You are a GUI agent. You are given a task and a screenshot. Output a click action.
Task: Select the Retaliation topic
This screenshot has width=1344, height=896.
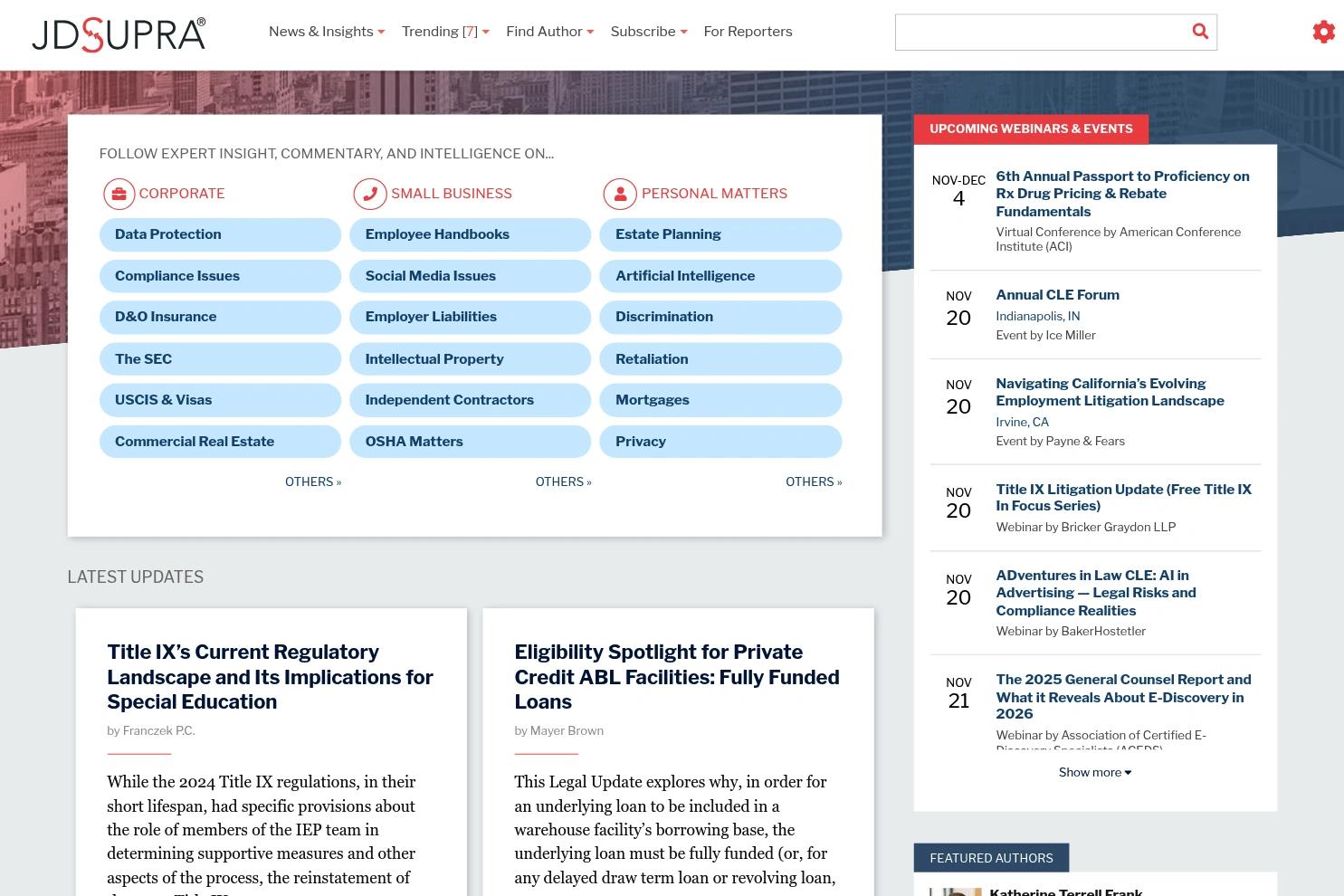tap(720, 359)
